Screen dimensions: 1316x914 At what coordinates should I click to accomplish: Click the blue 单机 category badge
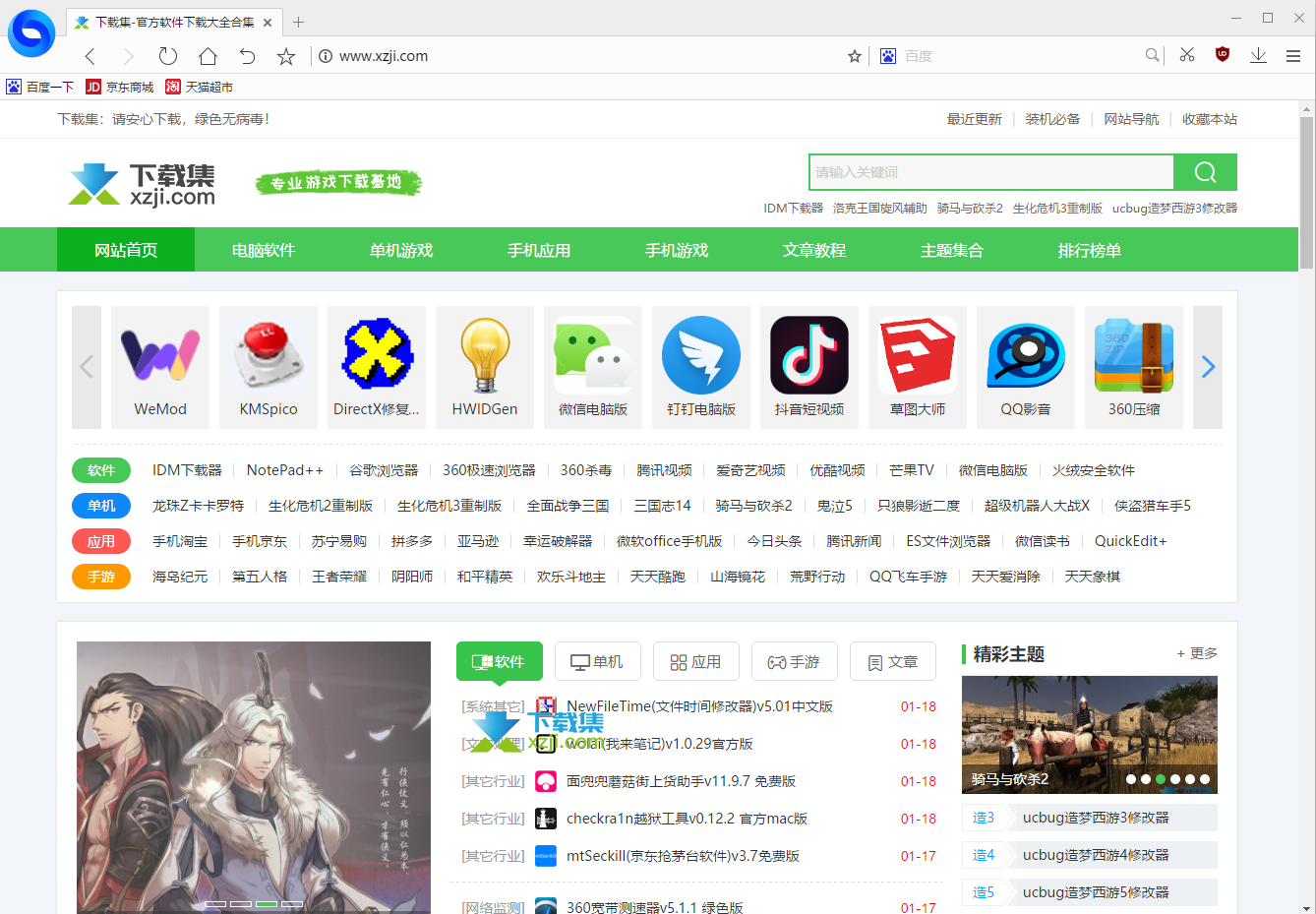(x=101, y=506)
